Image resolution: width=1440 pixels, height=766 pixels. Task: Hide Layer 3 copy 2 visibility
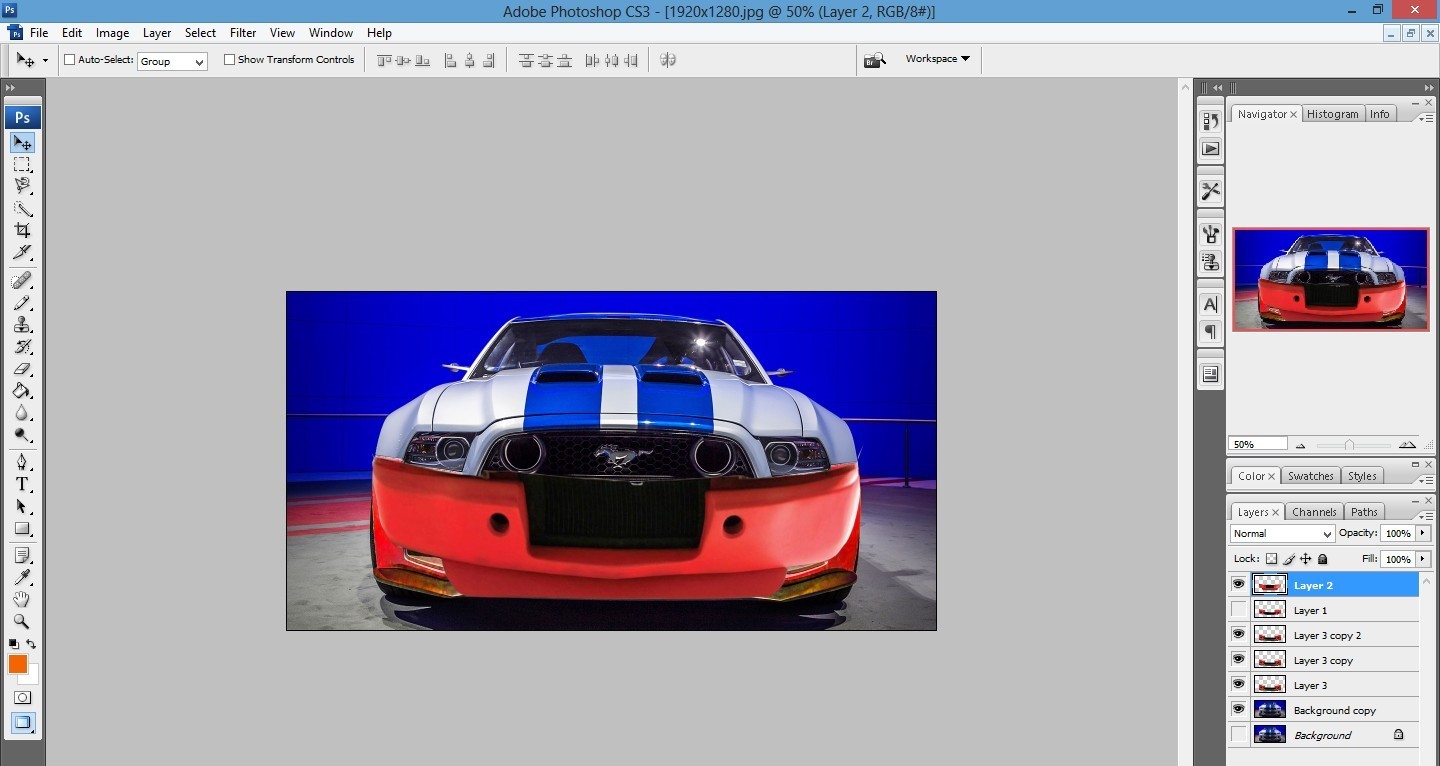1239,635
